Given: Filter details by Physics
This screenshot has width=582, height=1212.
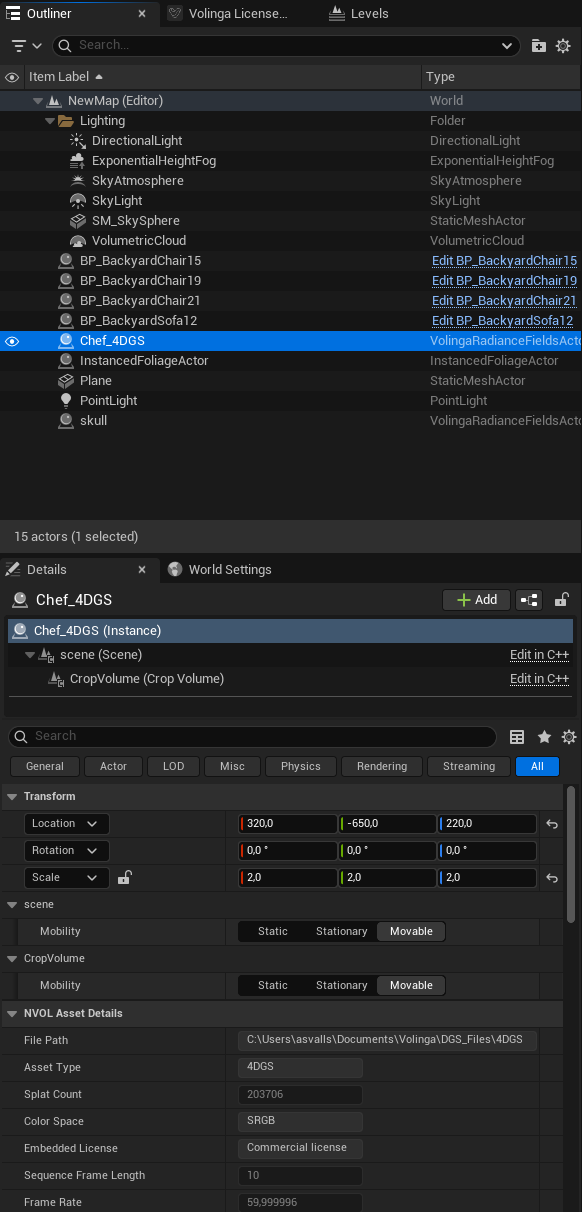Looking at the screenshot, I should pyautogui.click(x=300, y=766).
